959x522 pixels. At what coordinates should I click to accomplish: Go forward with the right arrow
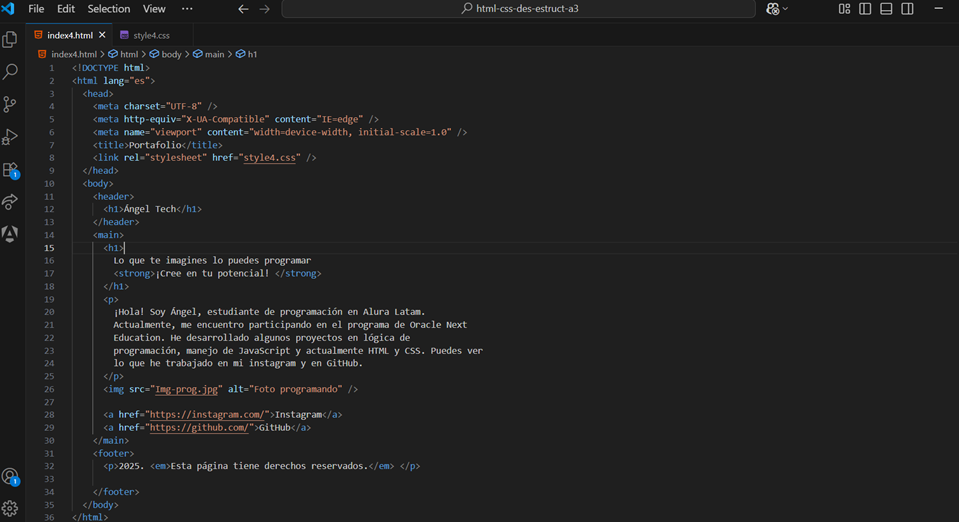(264, 9)
